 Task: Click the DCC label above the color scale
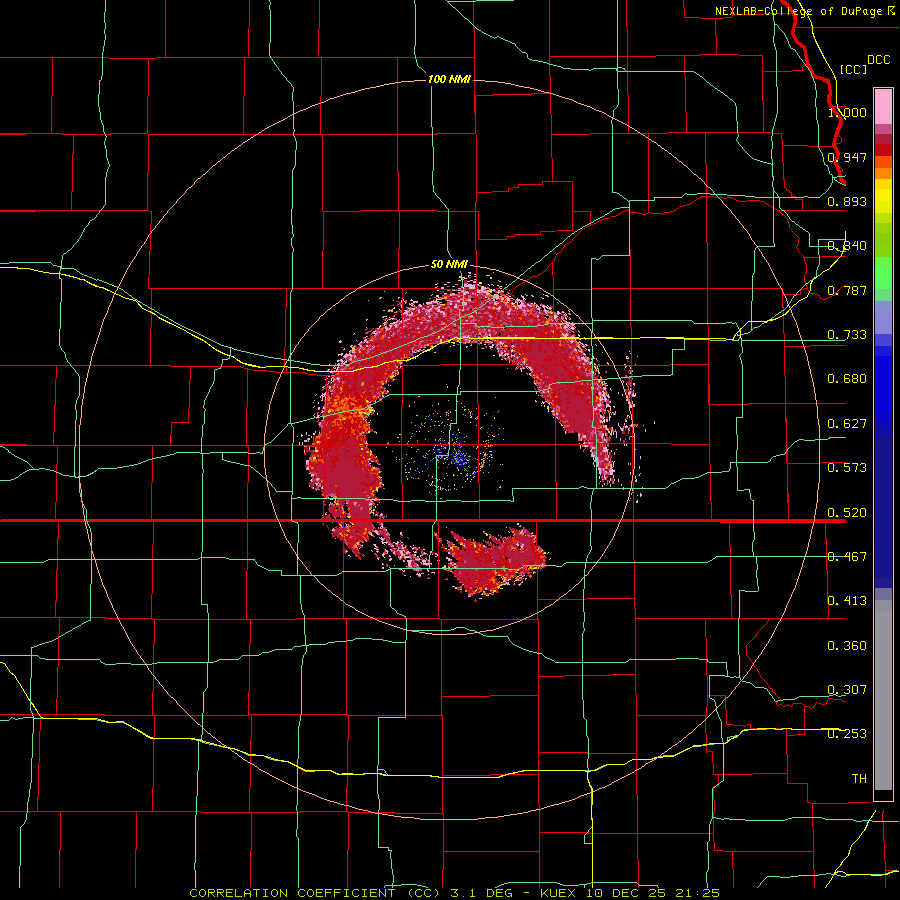878,60
